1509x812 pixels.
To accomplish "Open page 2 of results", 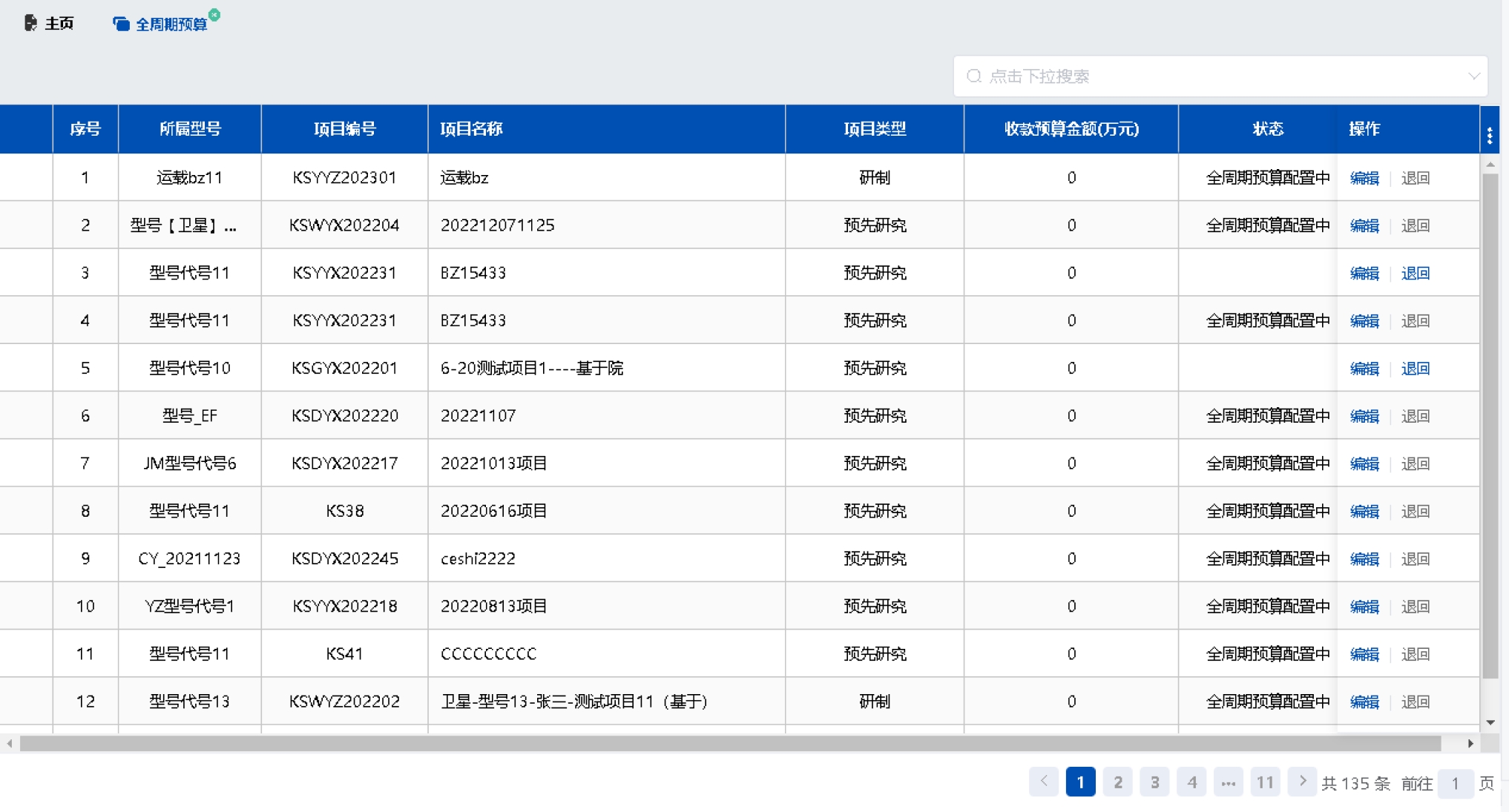I will point(1117,782).
